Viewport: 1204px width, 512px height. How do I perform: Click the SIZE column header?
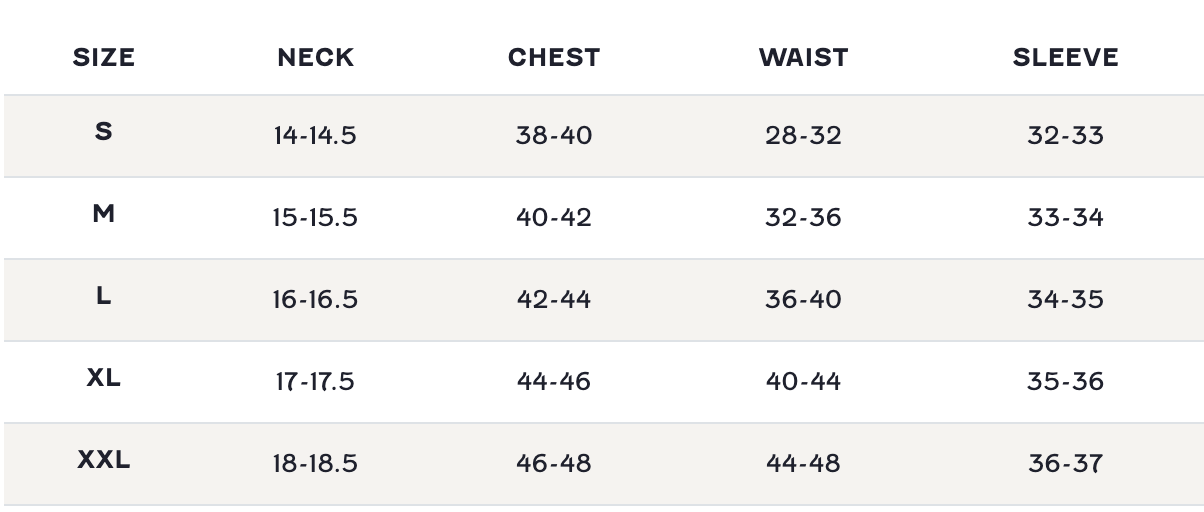pyautogui.click(x=104, y=57)
